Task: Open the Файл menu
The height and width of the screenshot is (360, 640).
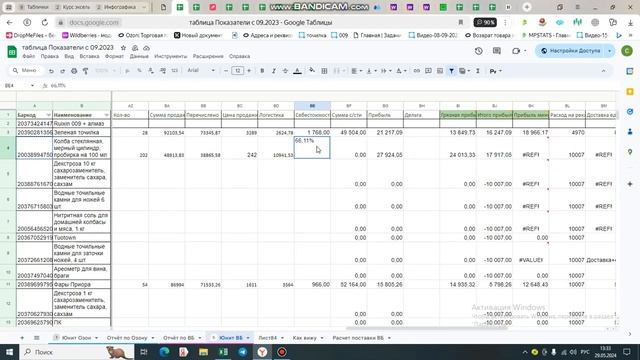Action: (29, 56)
